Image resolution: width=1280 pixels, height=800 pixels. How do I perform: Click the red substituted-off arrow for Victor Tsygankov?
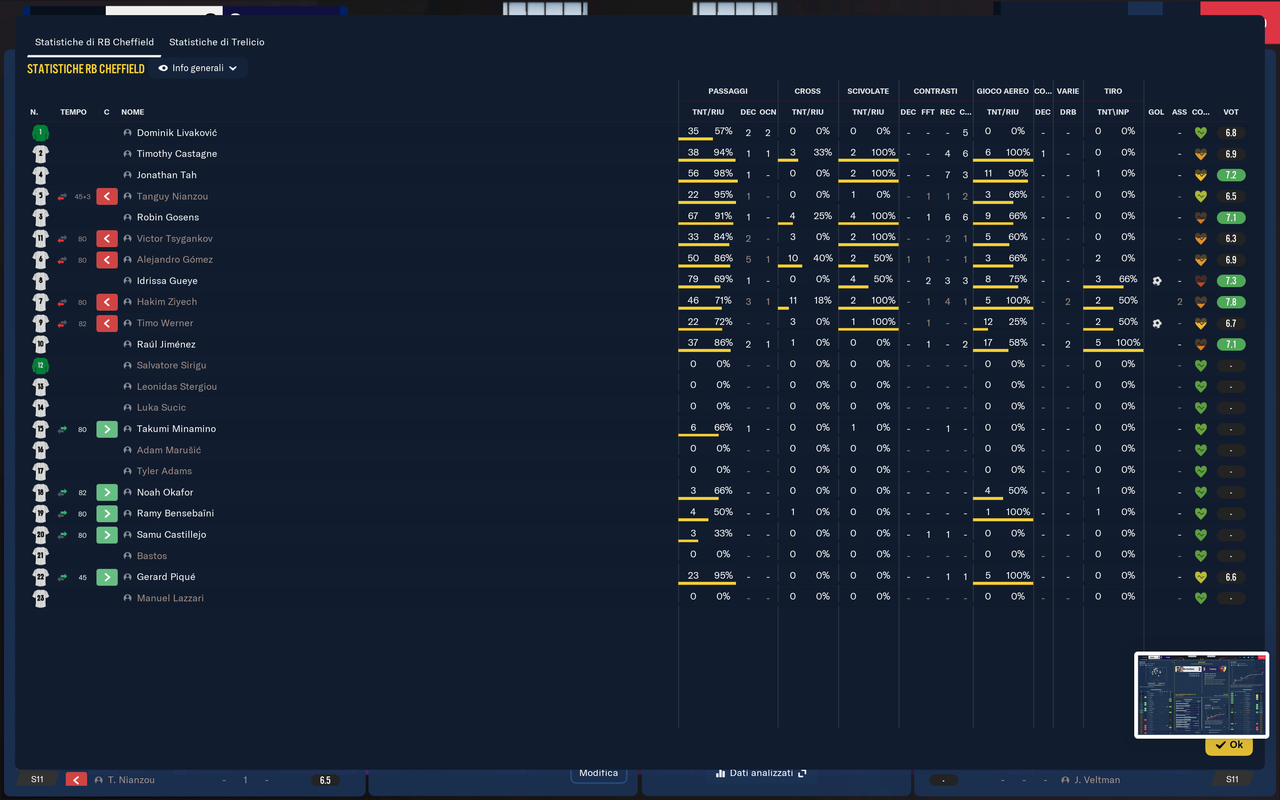click(x=107, y=239)
